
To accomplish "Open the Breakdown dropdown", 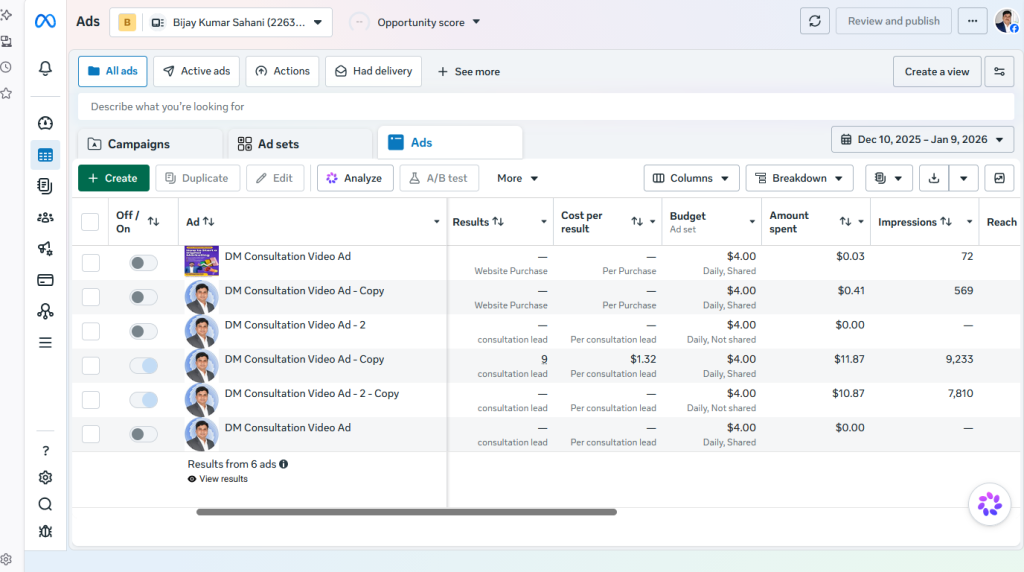I will pyautogui.click(x=799, y=178).
